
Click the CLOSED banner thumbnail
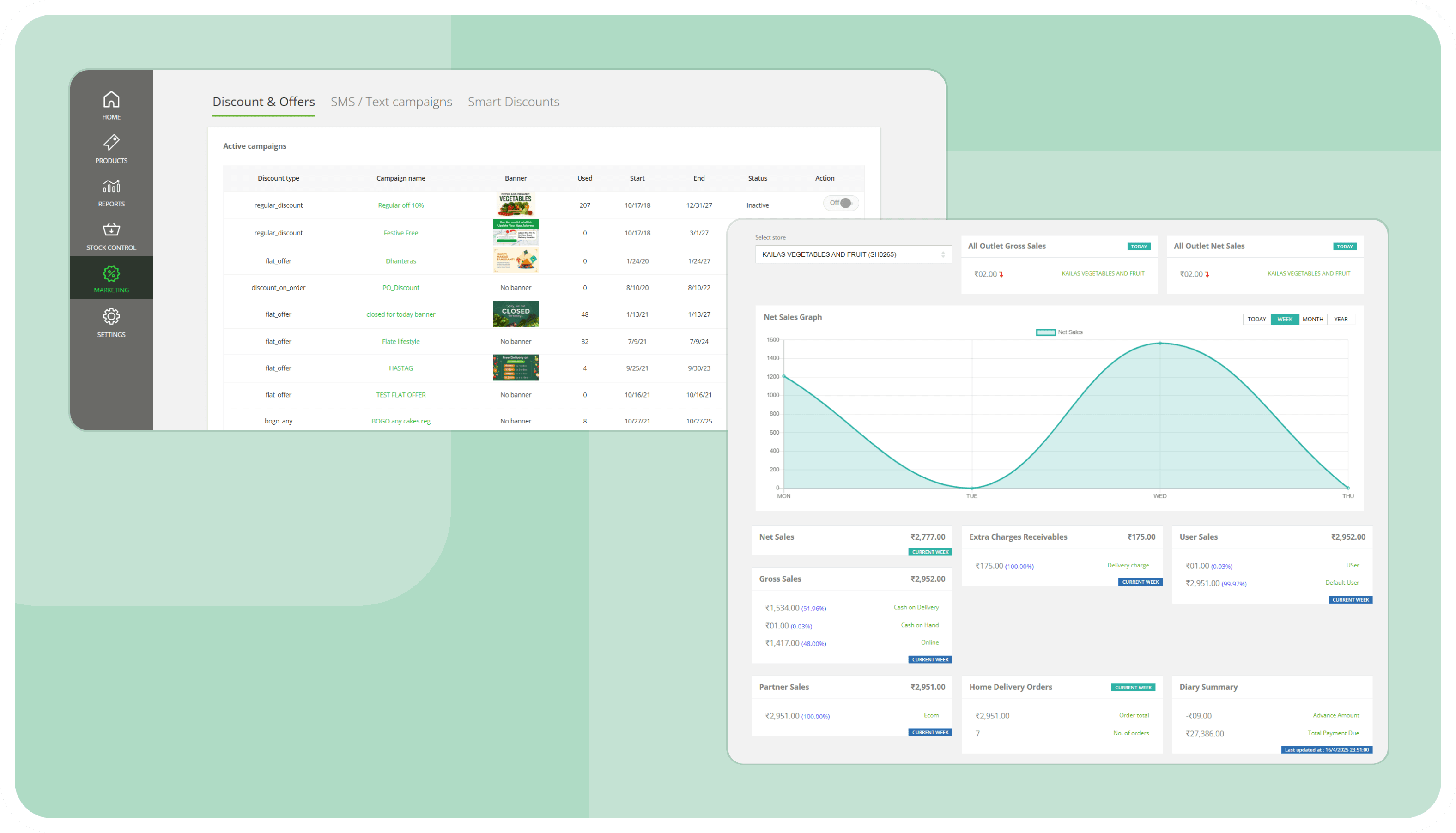(515, 314)
